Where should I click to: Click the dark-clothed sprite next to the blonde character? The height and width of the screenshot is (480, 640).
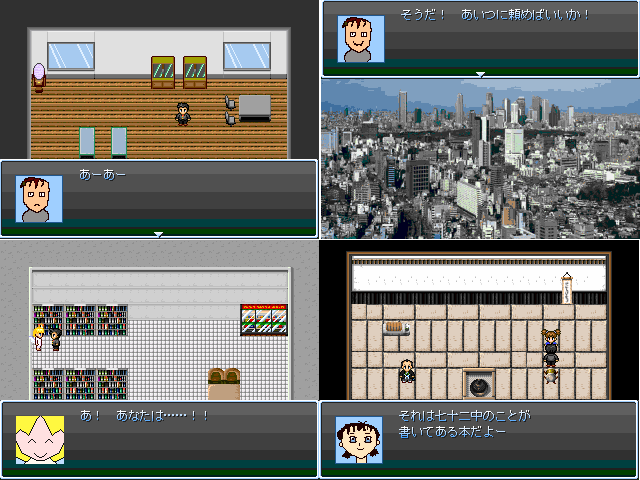click(56, 339)
